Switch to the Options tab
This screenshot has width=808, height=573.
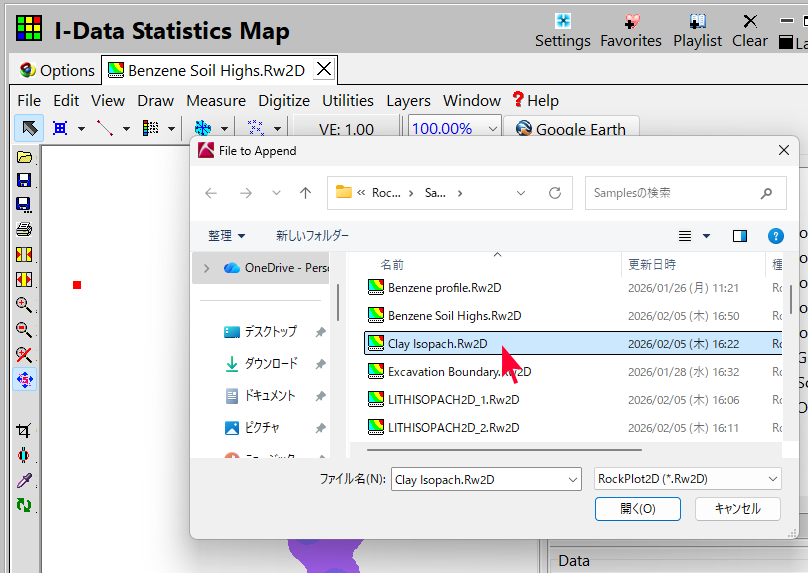57,70
